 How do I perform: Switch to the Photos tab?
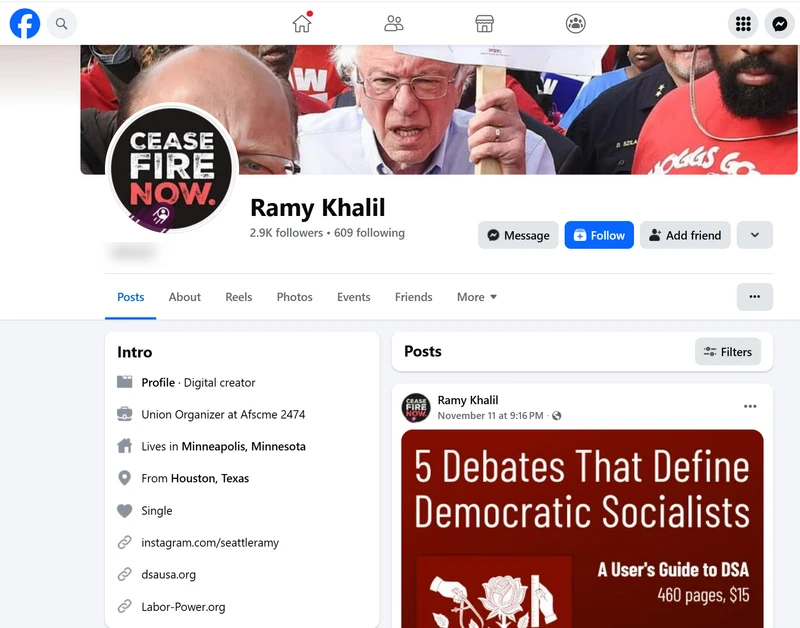[294, 297]
